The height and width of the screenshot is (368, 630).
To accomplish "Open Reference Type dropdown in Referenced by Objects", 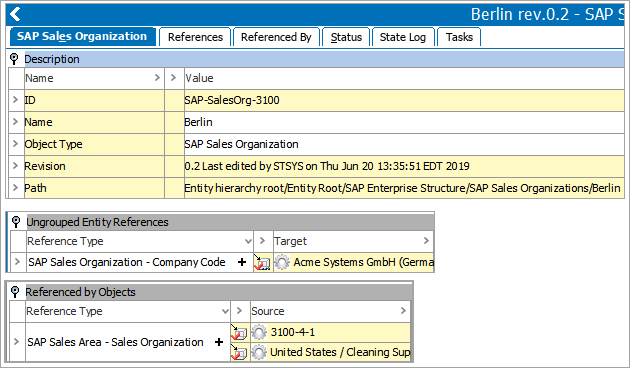I will coord(225,311).
